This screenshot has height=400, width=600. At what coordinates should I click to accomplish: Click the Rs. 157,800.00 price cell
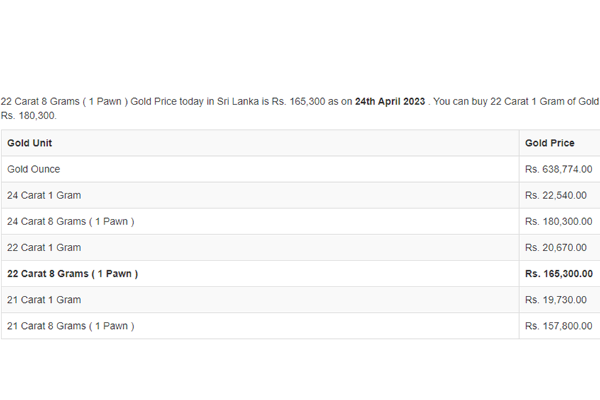[558, 326]
